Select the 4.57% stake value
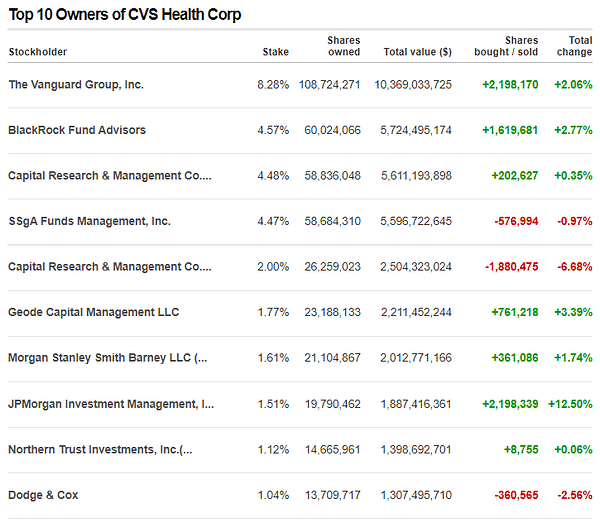This screenshot has width=600, height=532. [273, 130]
